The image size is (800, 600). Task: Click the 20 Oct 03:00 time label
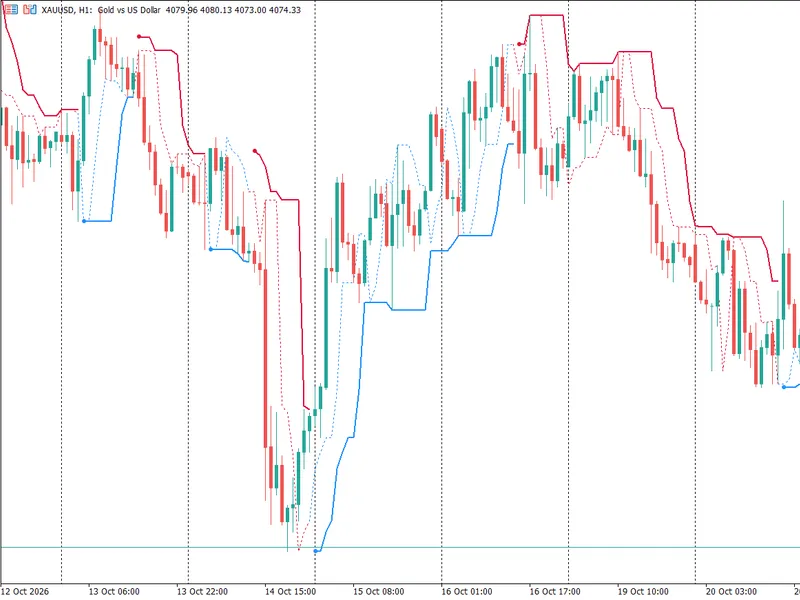pyautogui.click(x=732, y=591)
